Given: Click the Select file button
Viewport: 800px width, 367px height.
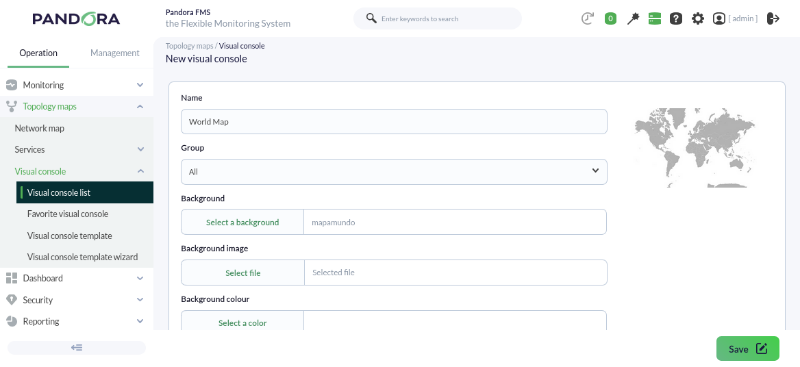Looking at the screenshot, I should (243, 273).
